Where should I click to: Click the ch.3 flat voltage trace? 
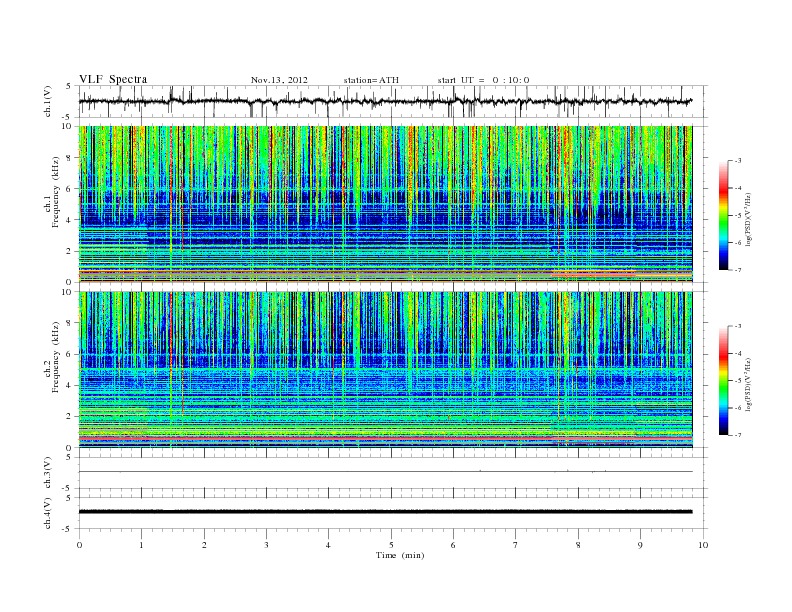click(x=385, y=472)
